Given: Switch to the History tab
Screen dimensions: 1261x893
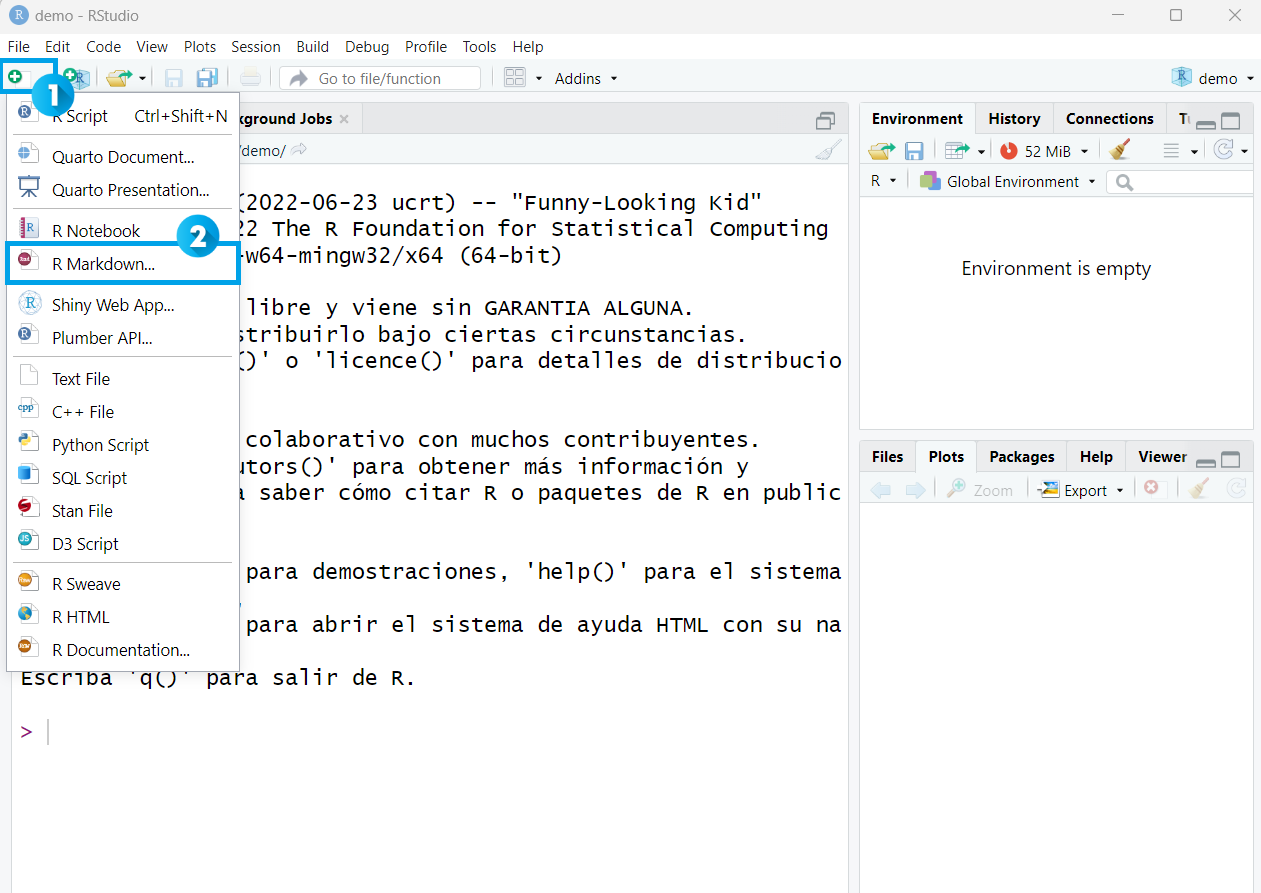Looking at the screenshot, I should click(1014, 118).
